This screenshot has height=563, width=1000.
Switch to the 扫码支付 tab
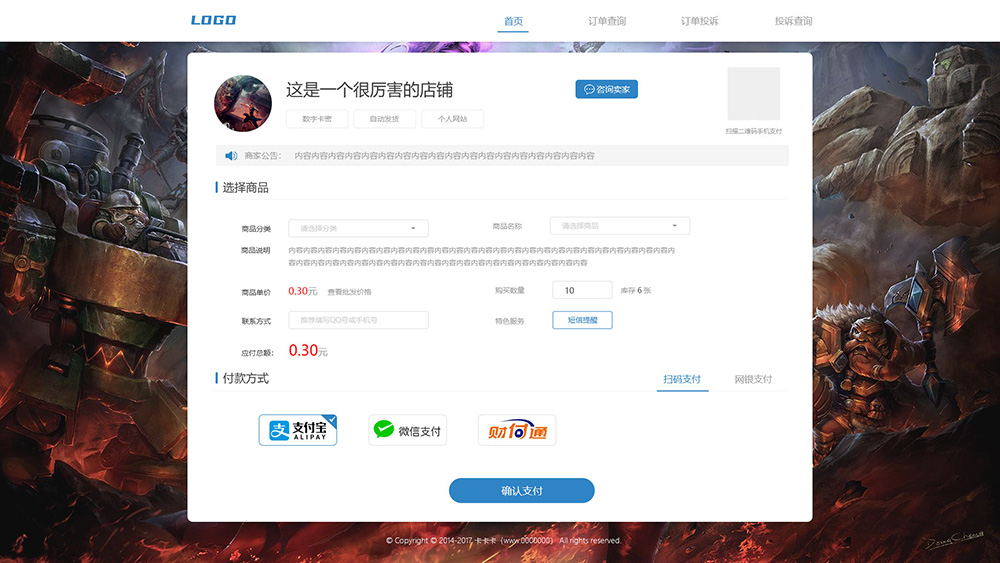(682, 379)
